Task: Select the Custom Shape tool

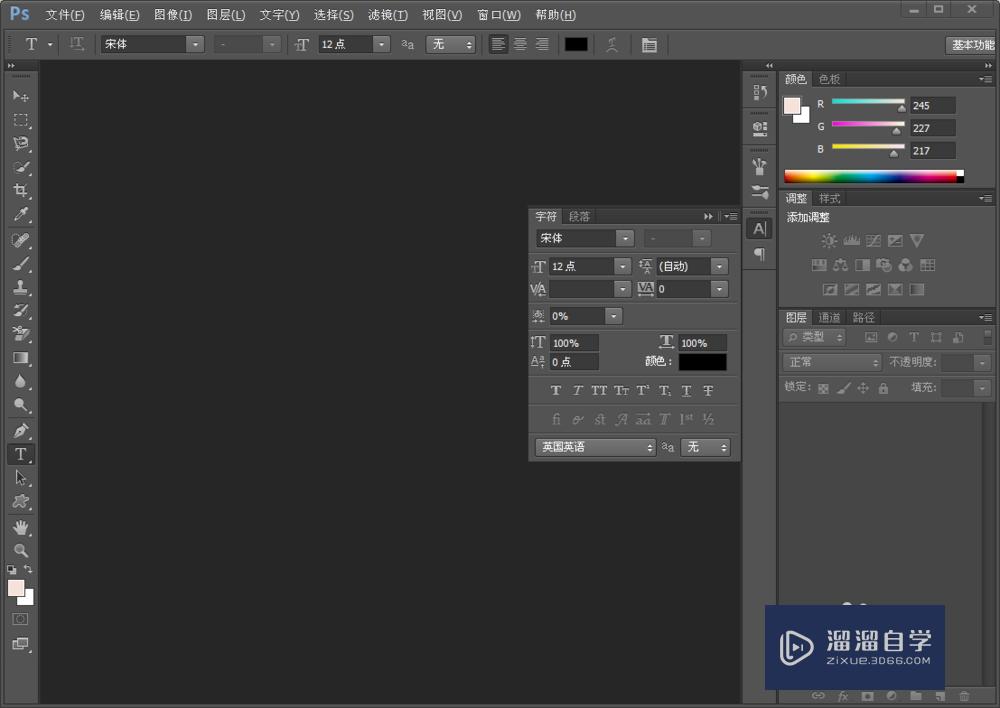Action: (x=20, y=501)
